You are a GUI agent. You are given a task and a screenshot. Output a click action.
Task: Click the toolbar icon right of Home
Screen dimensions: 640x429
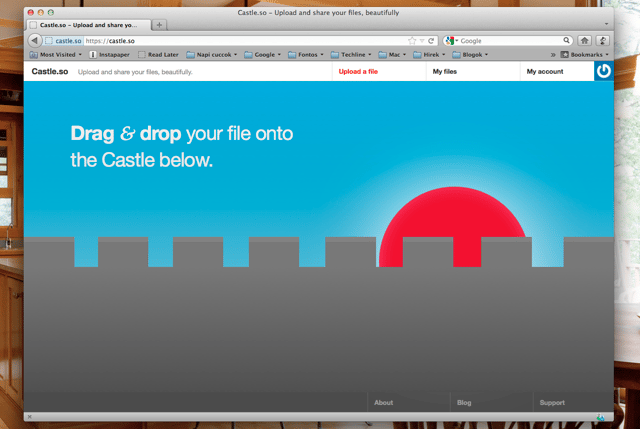(602, 40)
